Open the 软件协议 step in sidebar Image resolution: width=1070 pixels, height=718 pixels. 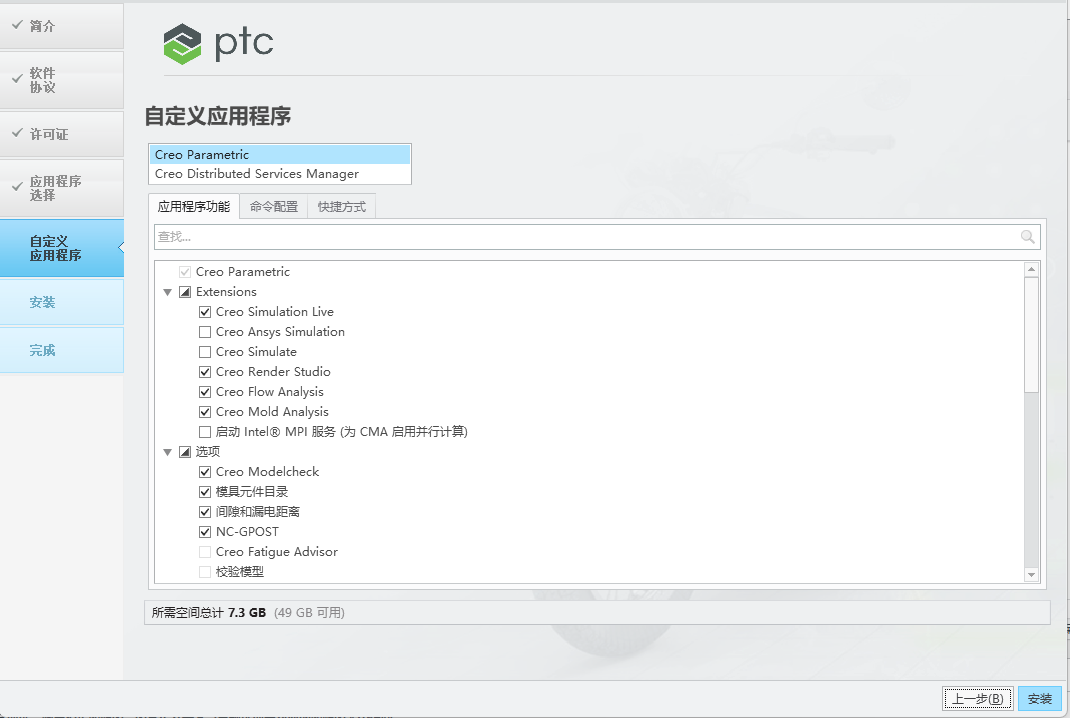point(61,81)
